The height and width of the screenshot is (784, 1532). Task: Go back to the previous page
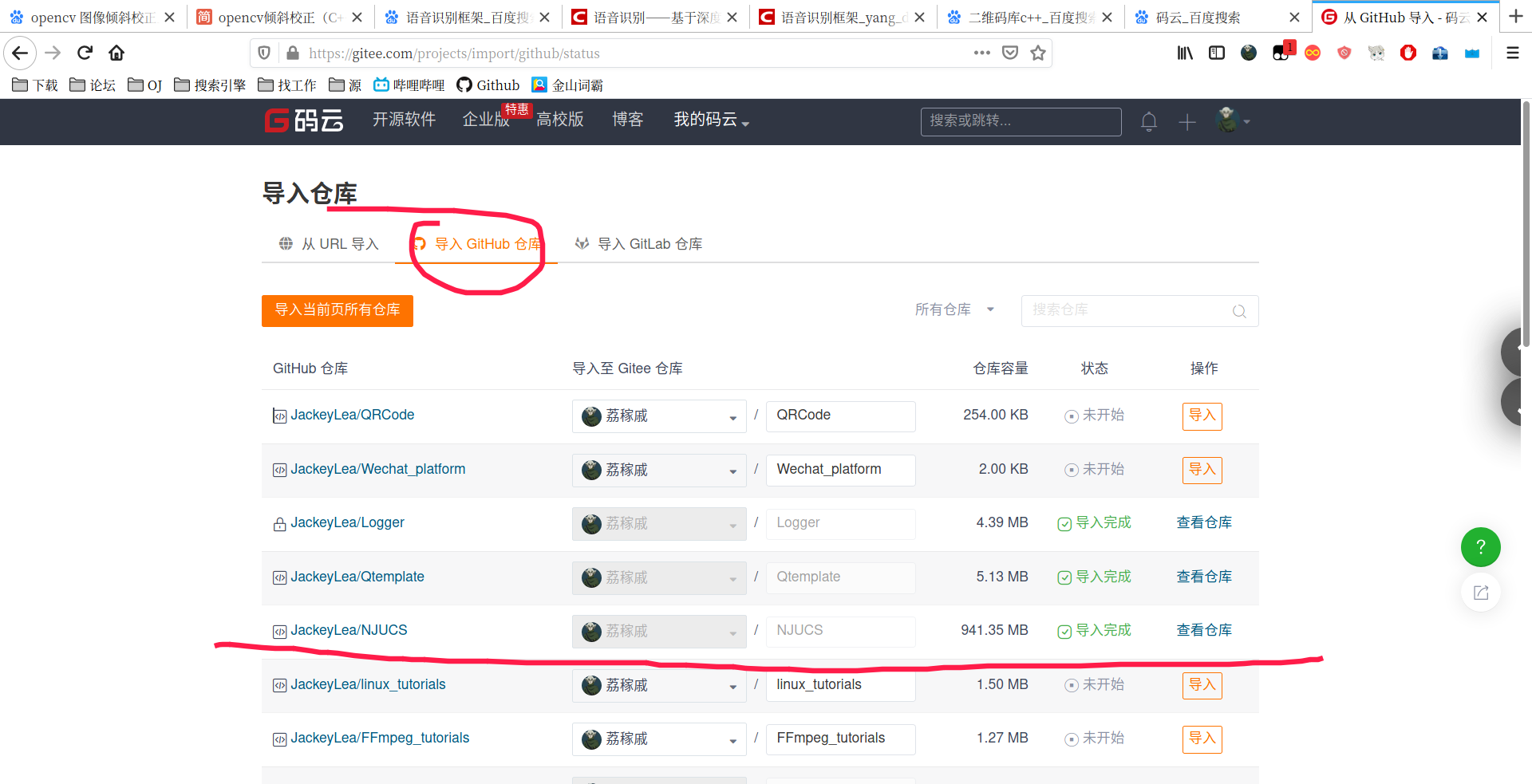pos(20,53)
